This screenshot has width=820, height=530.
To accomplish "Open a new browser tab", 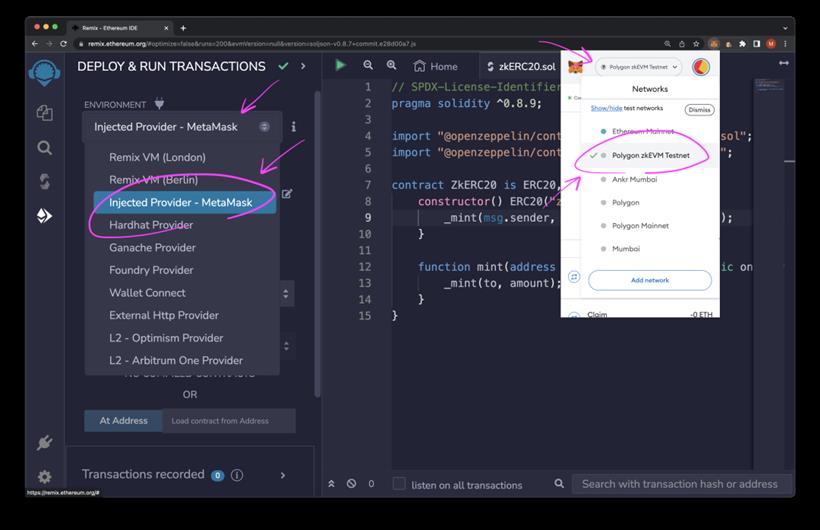I will [x=183, y=28].
